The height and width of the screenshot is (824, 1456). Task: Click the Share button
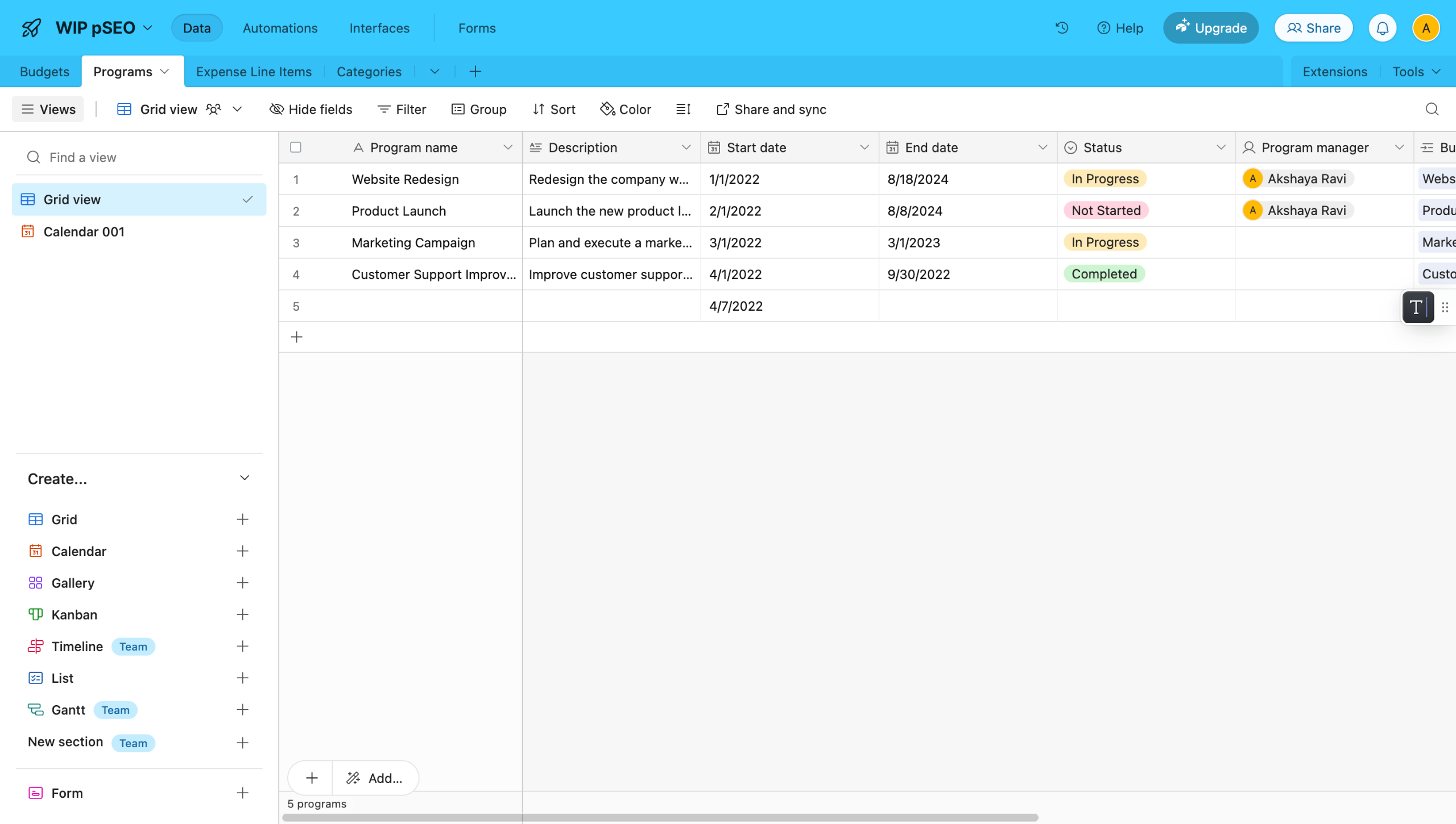coord(1313,28)
